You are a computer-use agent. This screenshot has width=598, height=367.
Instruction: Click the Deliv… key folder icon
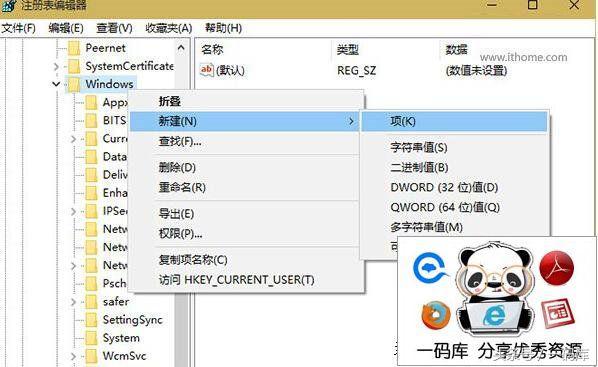click(91, 175)
